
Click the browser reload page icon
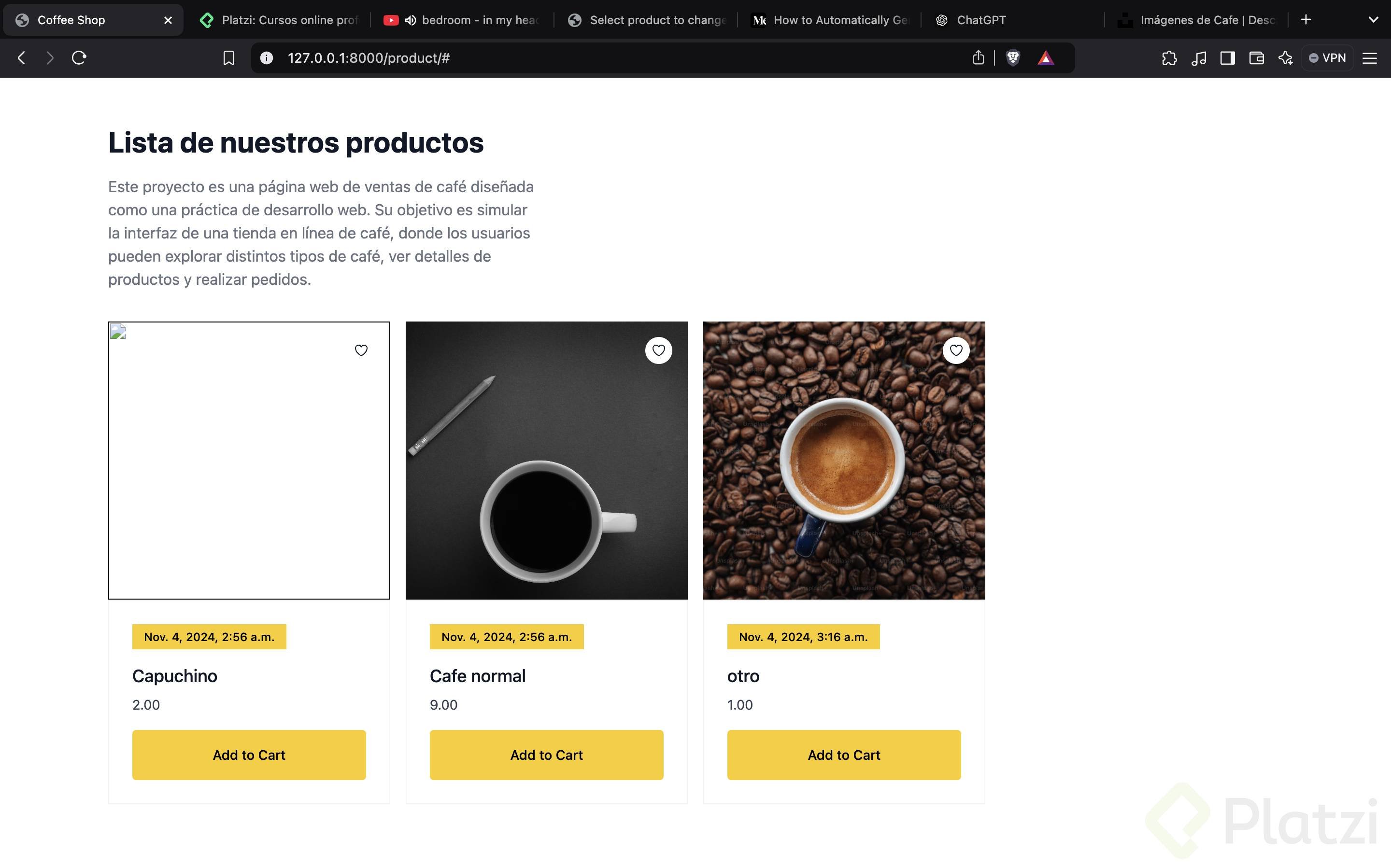[x=79, y=58]
